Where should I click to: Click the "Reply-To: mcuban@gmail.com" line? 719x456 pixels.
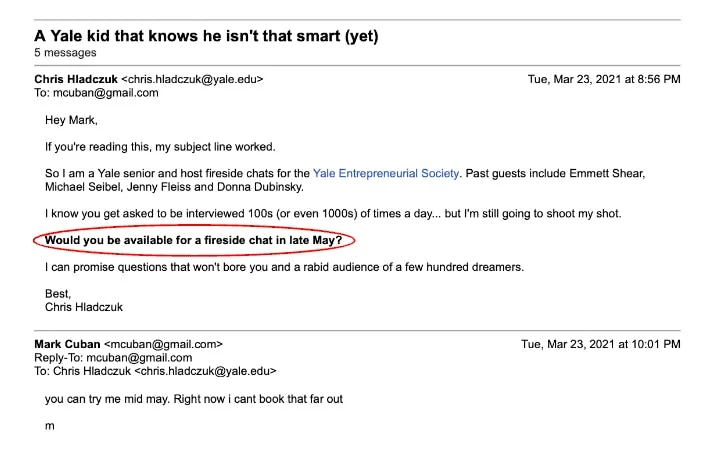coord(113,357)
